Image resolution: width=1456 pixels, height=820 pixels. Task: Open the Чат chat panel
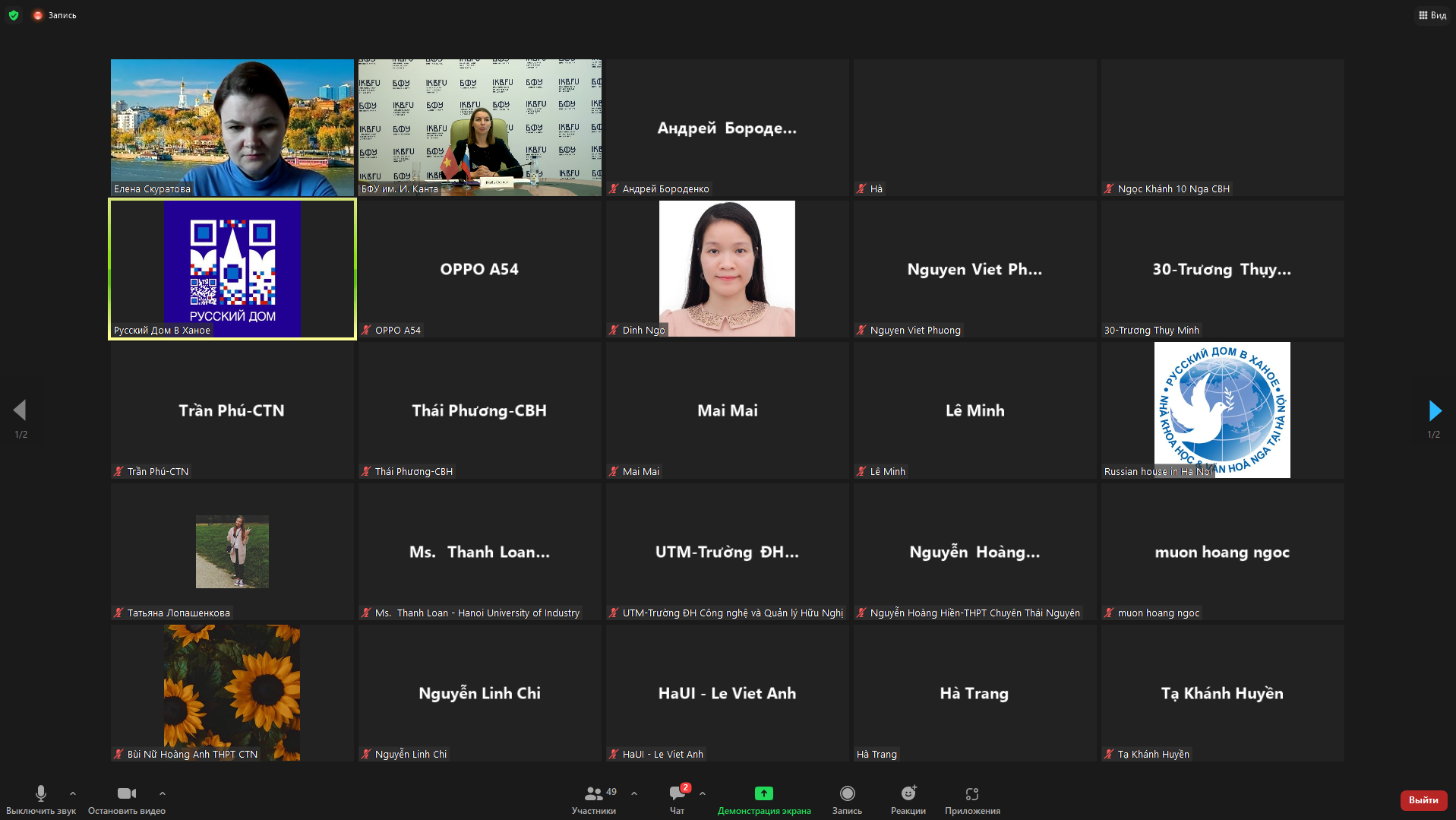click(677, 799)
